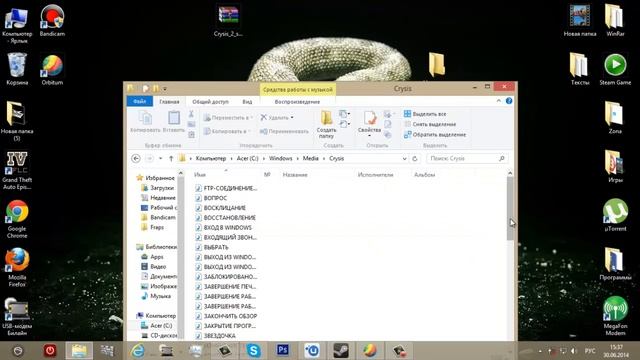Open the WinRar folder on desktop
This screenshot has width=640, height=360.
[x=615, y=20]
